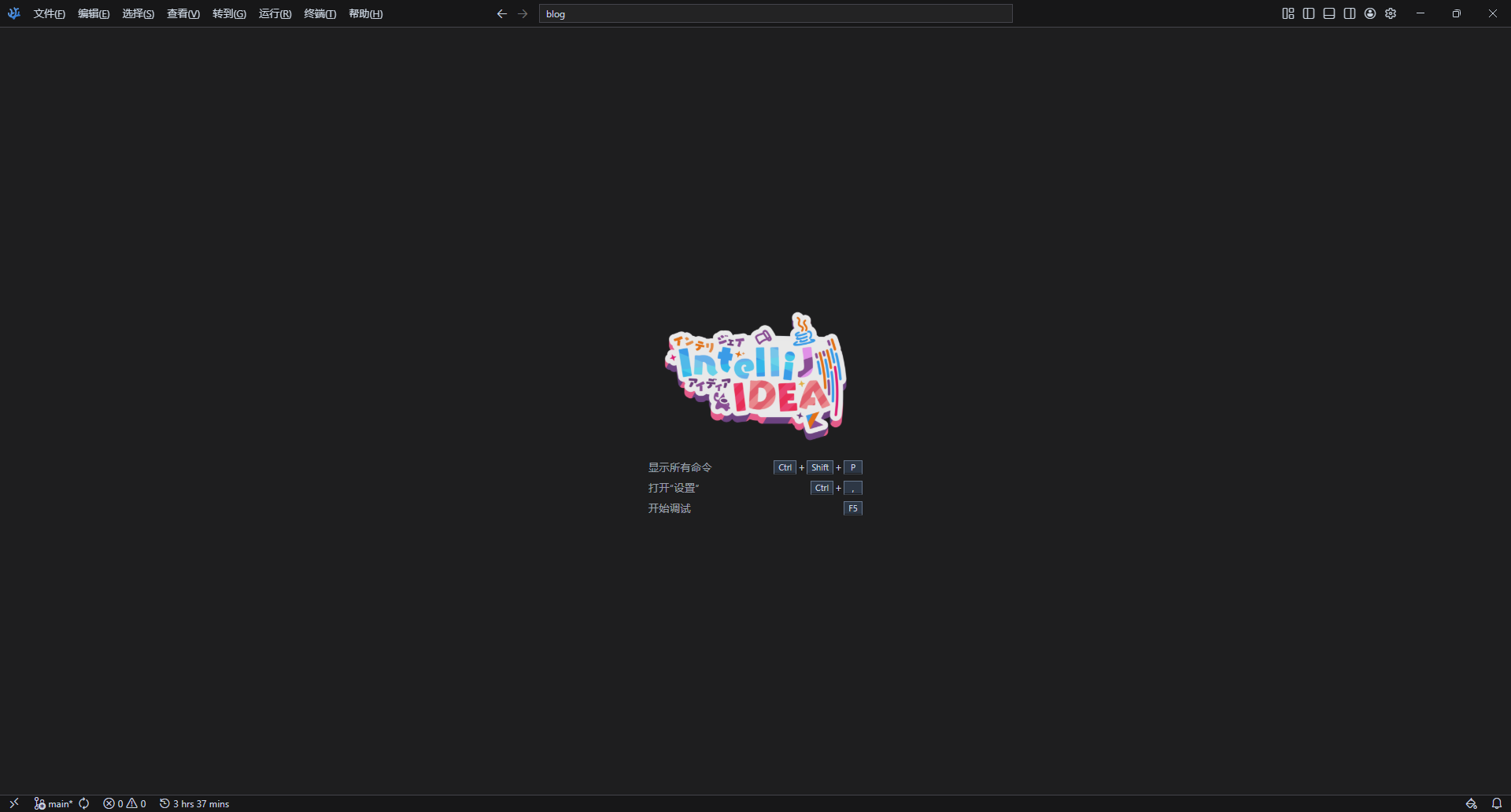Viewport: 1511px width, 812px height.
Task: Click the blog command center search box
Action: (775, 13)
